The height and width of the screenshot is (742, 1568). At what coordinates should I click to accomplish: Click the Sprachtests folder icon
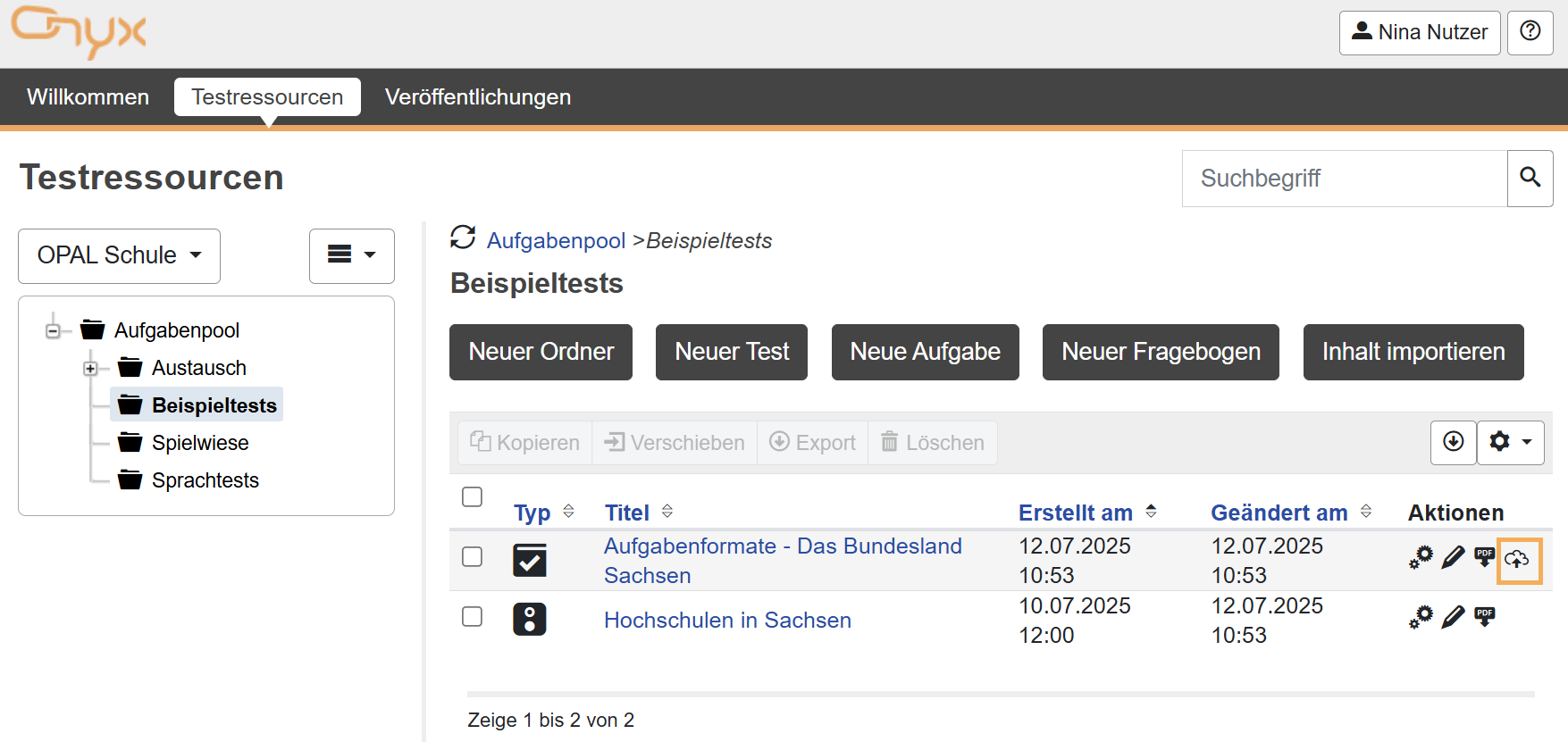130,479
